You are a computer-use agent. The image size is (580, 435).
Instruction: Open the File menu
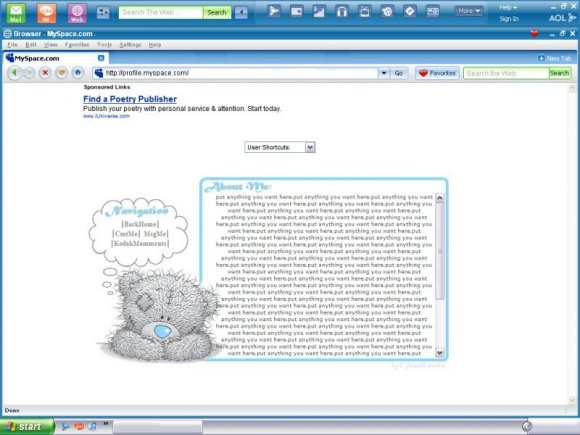tap(12, 45)
